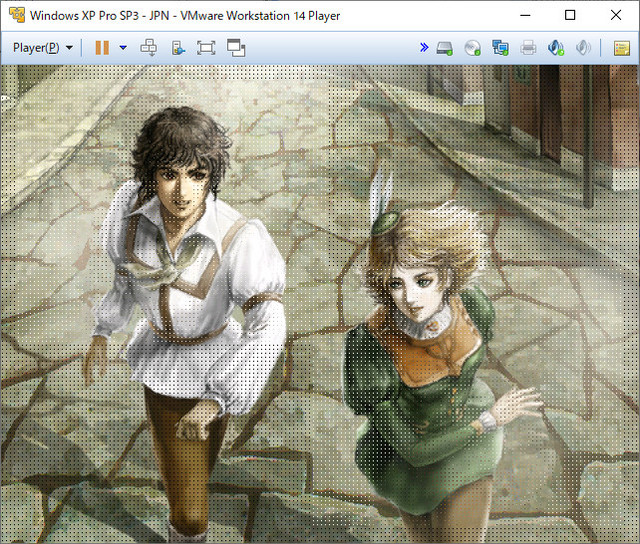
Task: Click the printer device icon
Action: tap(528, 48)
